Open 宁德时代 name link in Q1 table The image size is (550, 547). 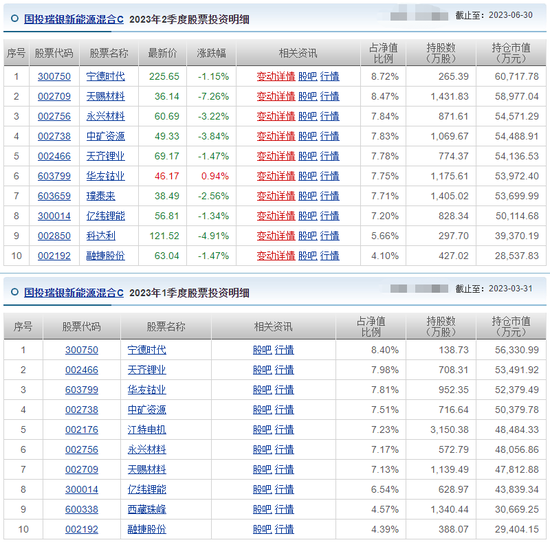pyautogui.click(x=147, y=350)
